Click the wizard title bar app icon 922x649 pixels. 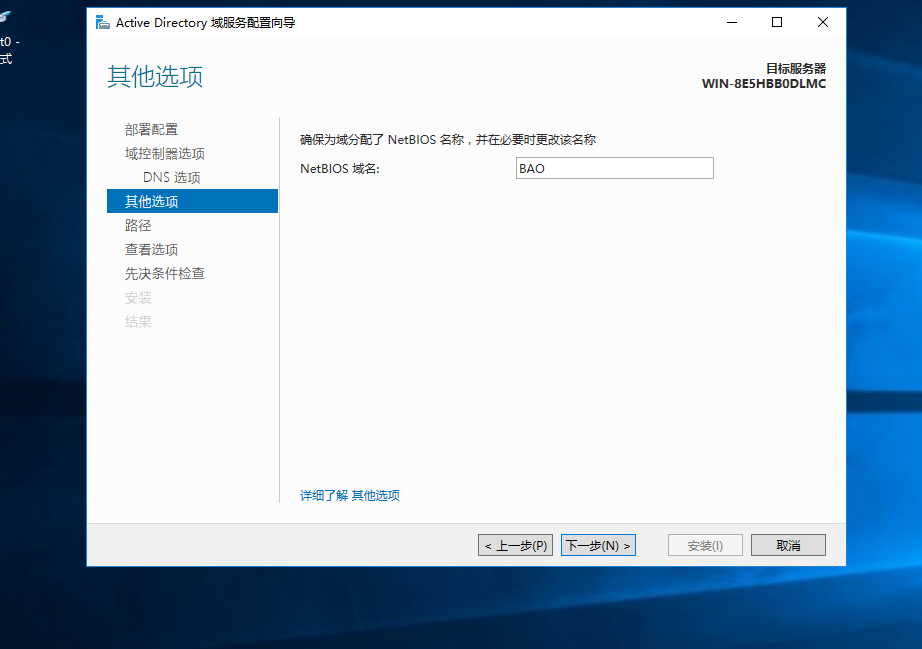(103, 23)
